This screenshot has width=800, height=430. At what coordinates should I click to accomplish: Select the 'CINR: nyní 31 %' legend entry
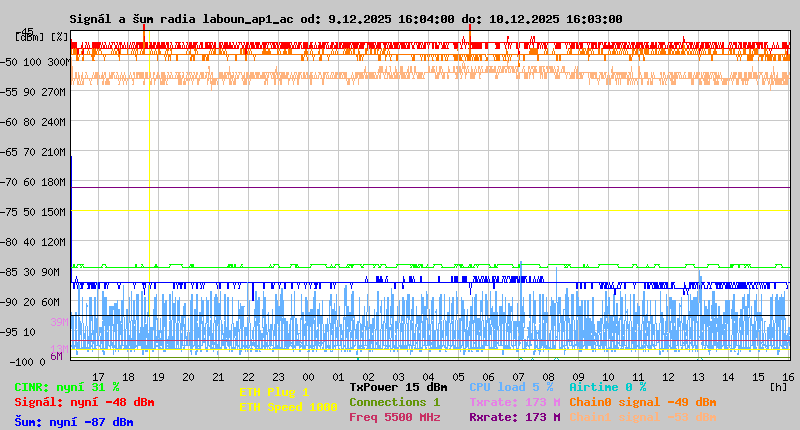(x=67, y=387)
